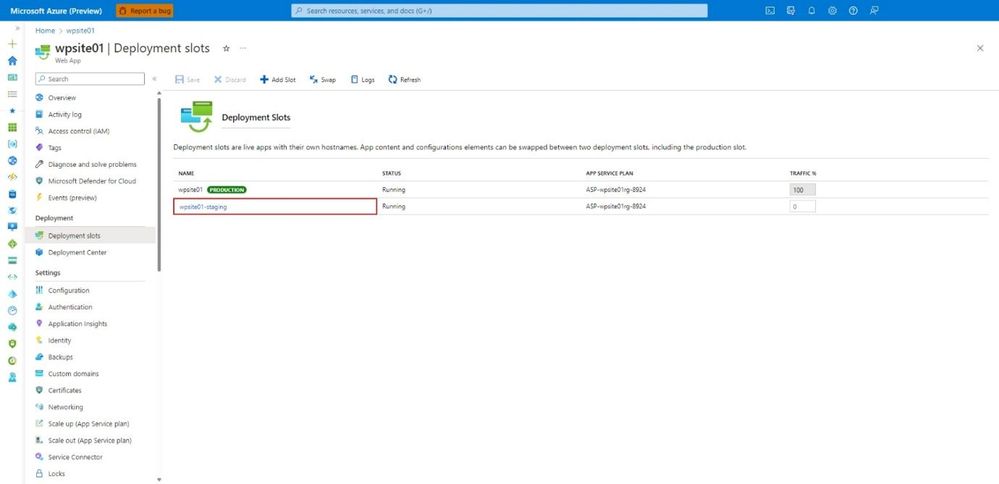
Task: Click Favorites star icon in left rail
Action: [12, 111]
